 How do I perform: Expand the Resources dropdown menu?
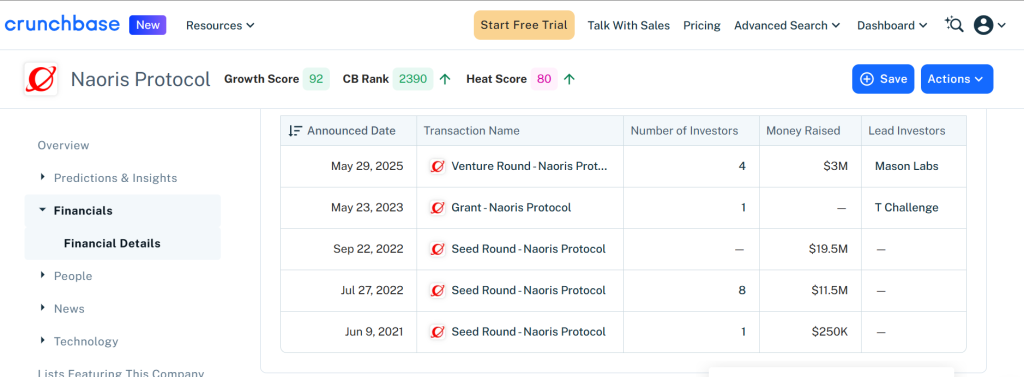[220, 25]
